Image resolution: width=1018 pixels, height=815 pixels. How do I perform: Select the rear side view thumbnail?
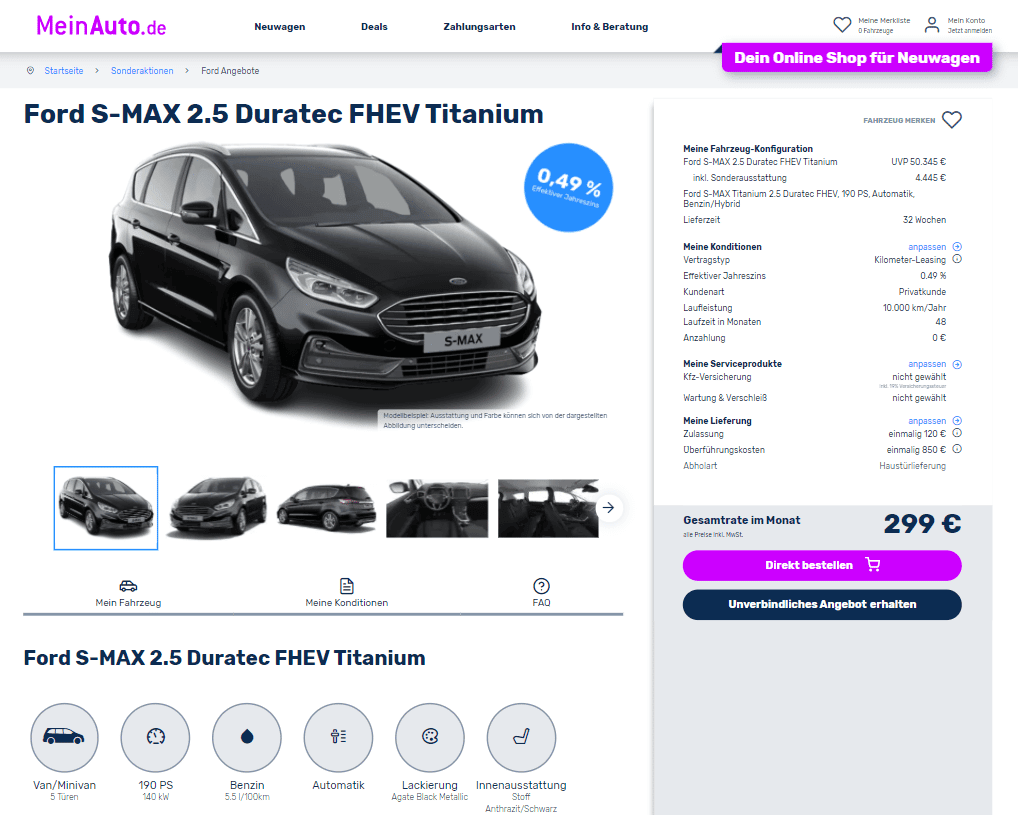point(327,508)
